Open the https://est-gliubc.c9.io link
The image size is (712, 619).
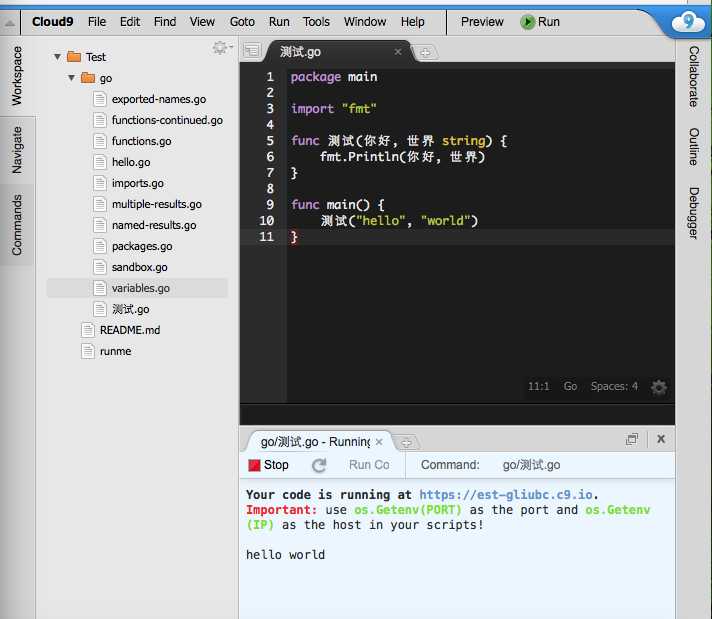click(x=506, y=495)
